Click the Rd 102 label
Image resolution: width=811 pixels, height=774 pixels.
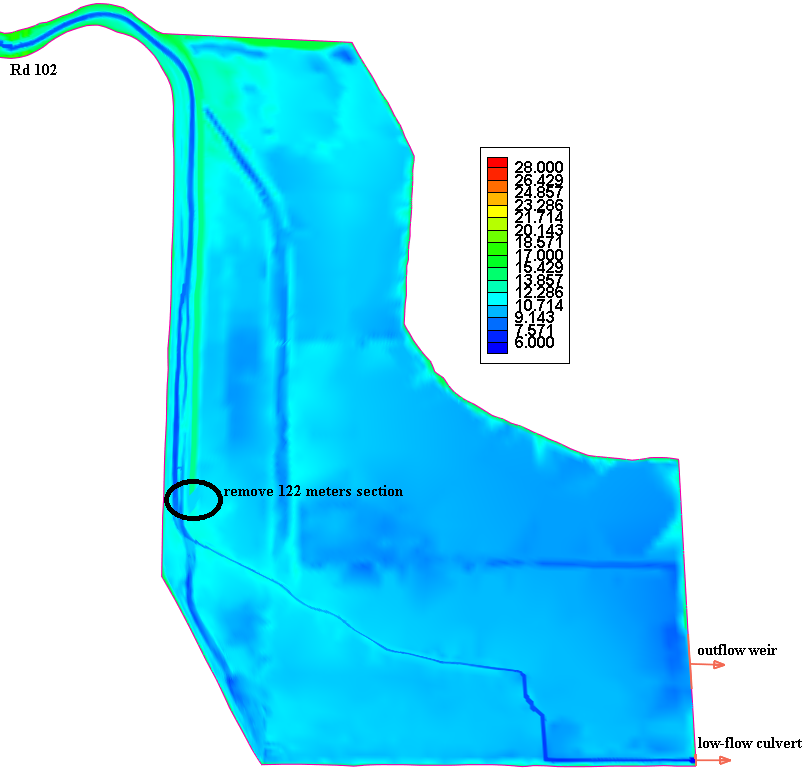pos(33,70)
